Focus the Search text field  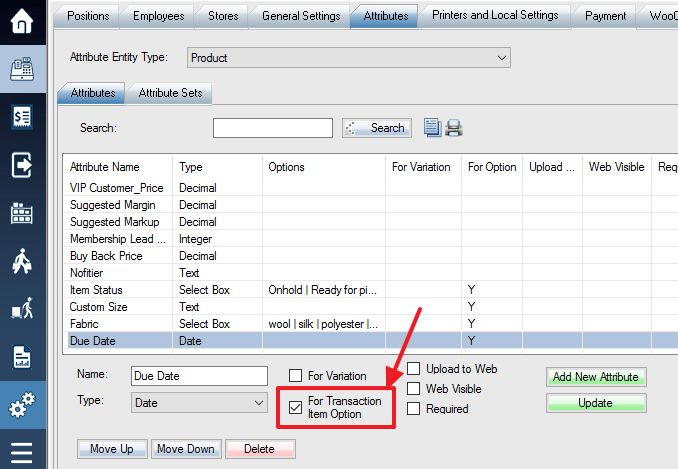(272, 128)
